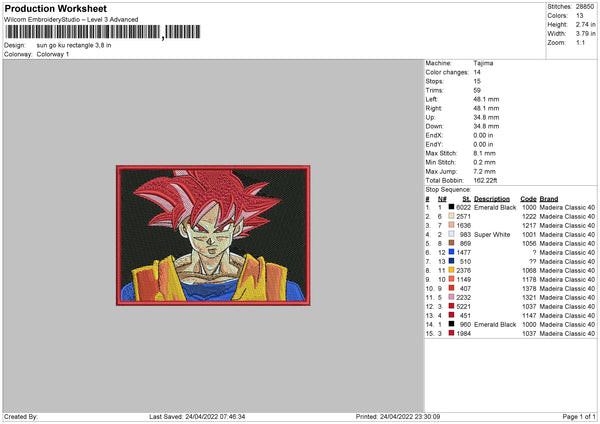Click thread code '1378' in row 10

(x=529, y=289)
